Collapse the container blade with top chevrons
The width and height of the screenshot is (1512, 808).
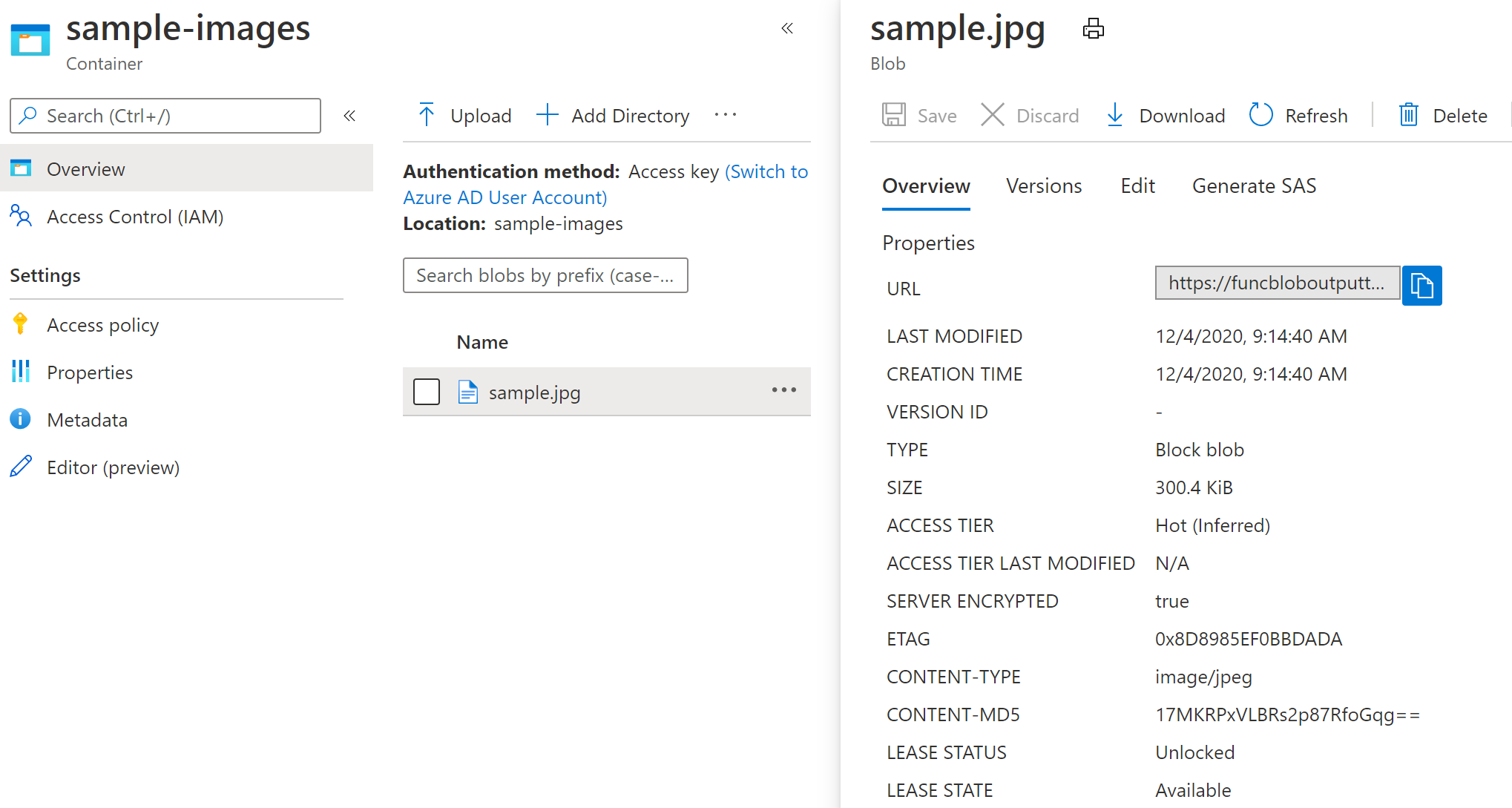[x=787, y=28]
